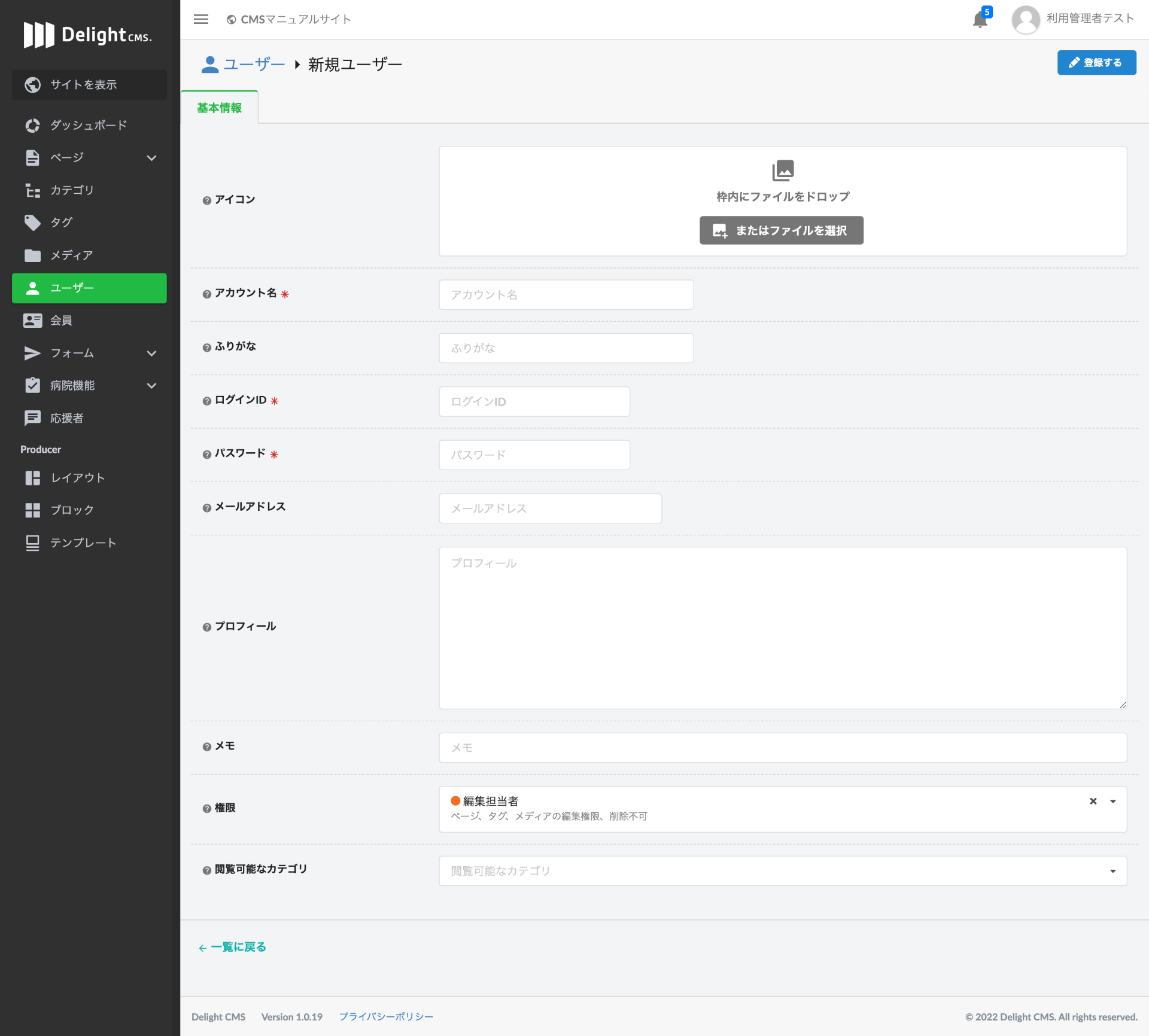Screen dimensions: 1149x1036
Task: Click the user avatar icon
Action: [x=1026, y=20]
